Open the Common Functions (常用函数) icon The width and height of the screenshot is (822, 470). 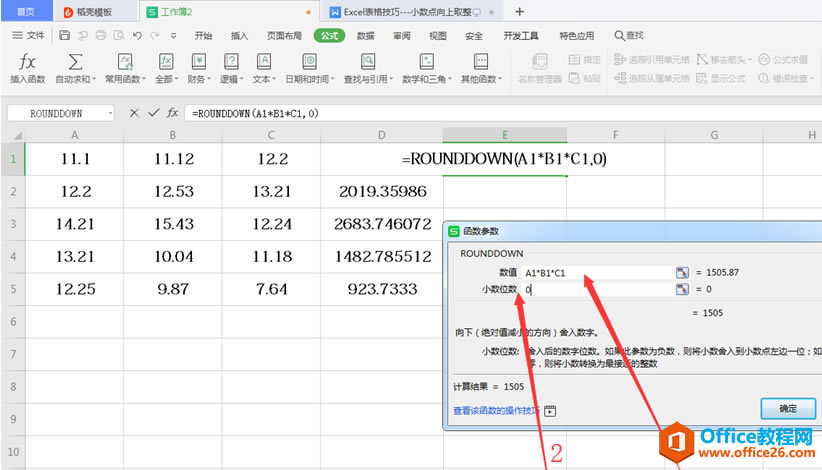(x=125, y=62)
